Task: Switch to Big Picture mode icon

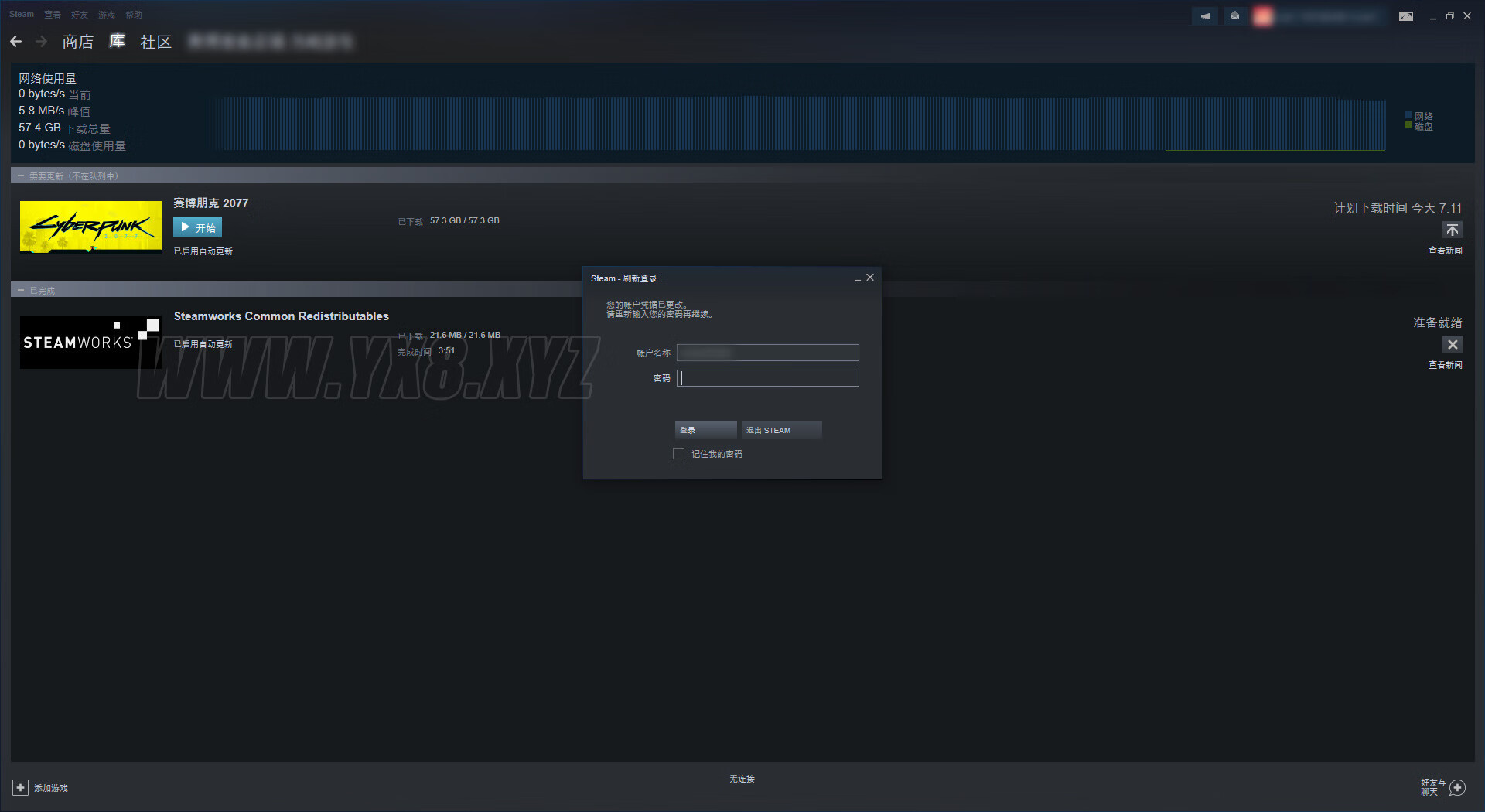Action: click(x=1406, y=16)
